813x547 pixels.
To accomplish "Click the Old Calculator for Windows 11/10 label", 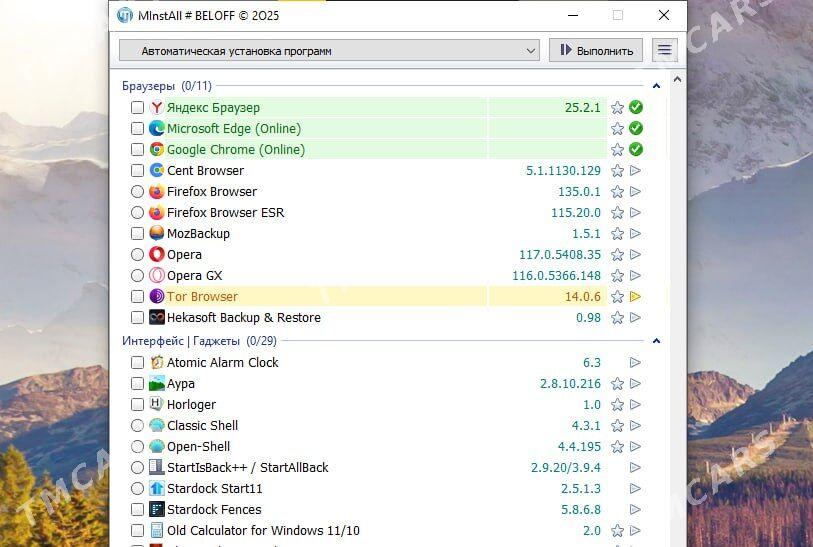I will 263,530.
